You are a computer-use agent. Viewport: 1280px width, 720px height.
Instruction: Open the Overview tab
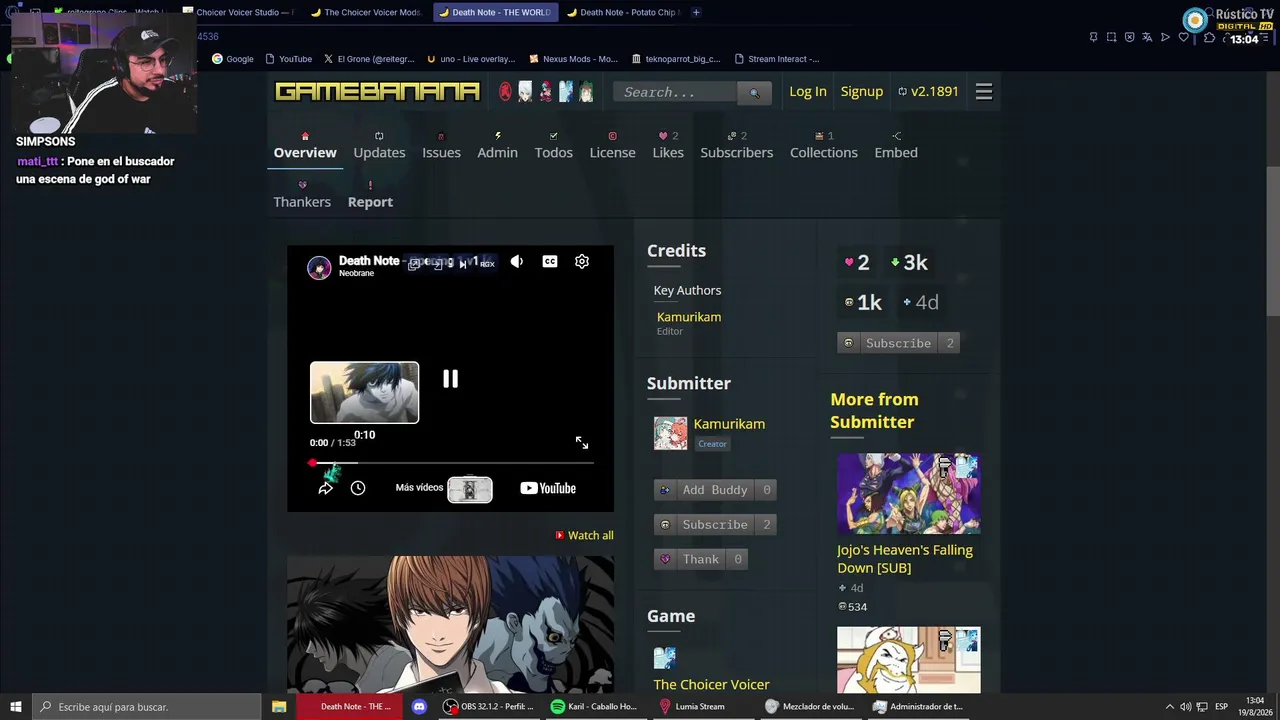pos(305,144)
